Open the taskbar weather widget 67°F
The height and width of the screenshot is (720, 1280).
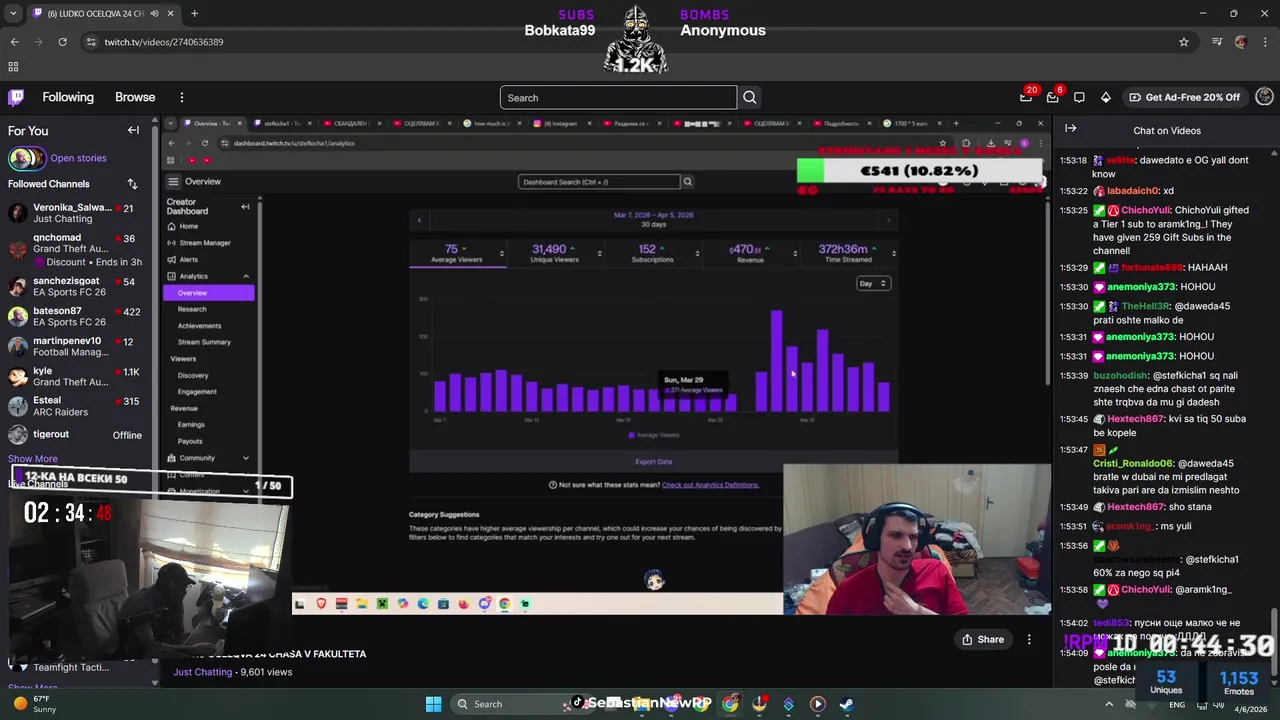click(36, 704)
